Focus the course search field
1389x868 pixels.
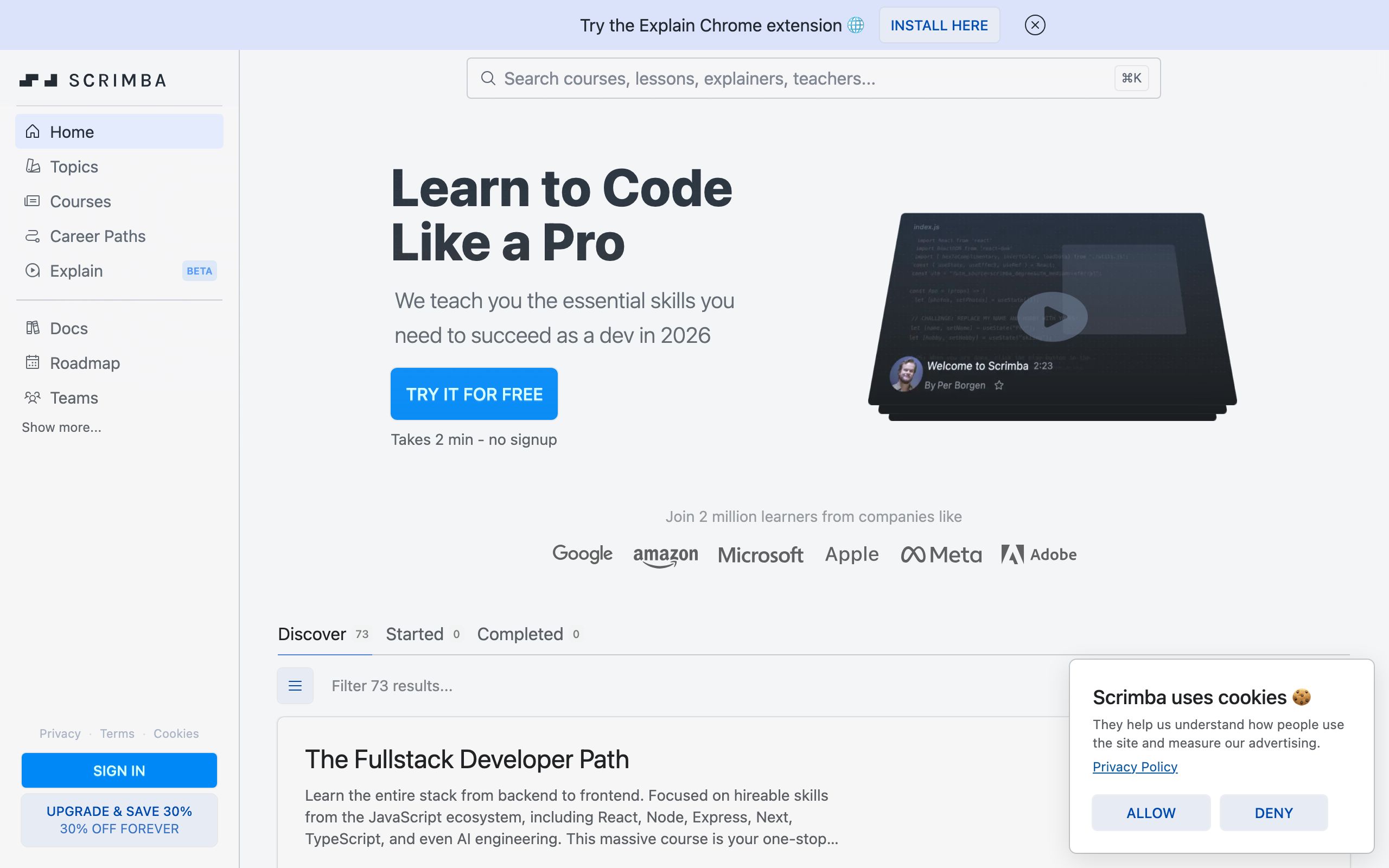pyautogui.click(x=813, y=78)
